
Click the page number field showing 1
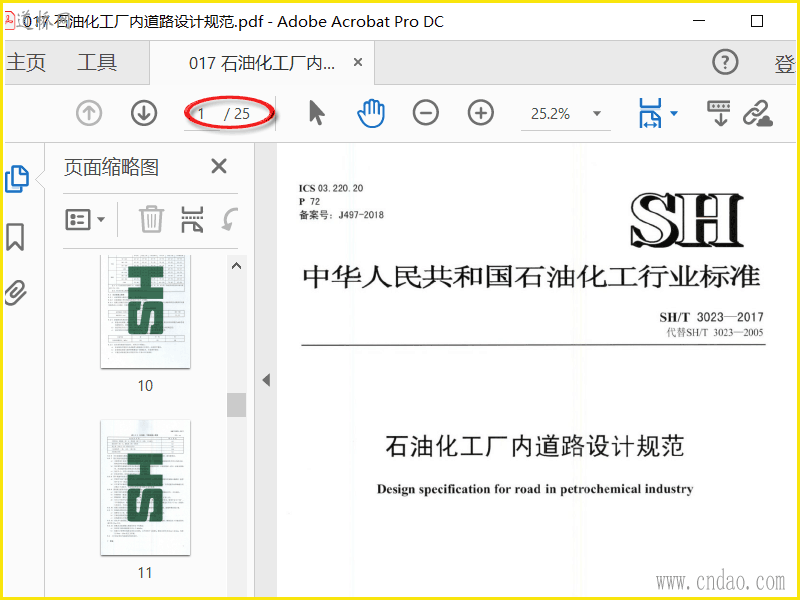[202, 113]
